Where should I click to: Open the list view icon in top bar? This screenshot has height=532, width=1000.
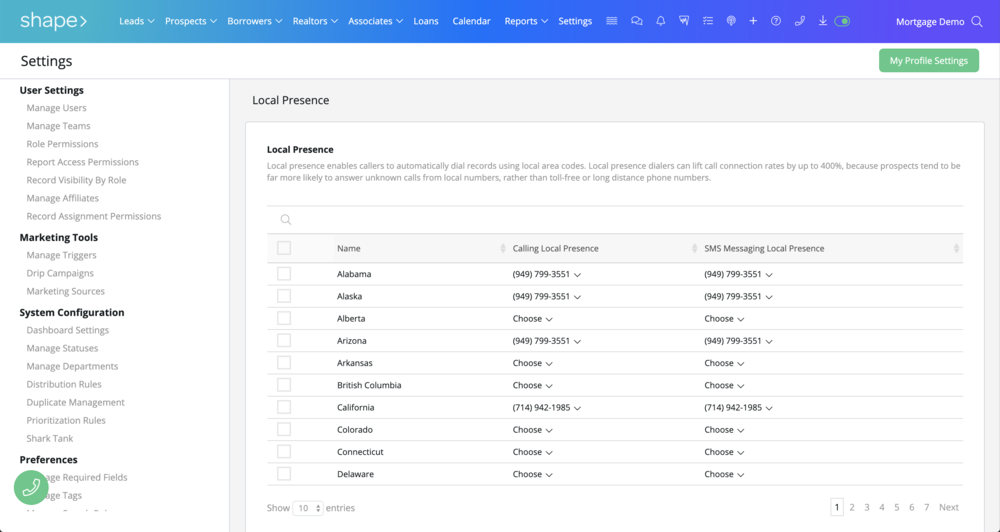(612, 21)
